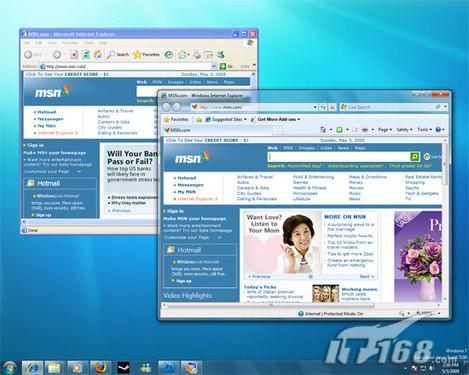Click the Forward button in the IE8 window
Viewport: 469px width, 375px height.
click(177, 107)
